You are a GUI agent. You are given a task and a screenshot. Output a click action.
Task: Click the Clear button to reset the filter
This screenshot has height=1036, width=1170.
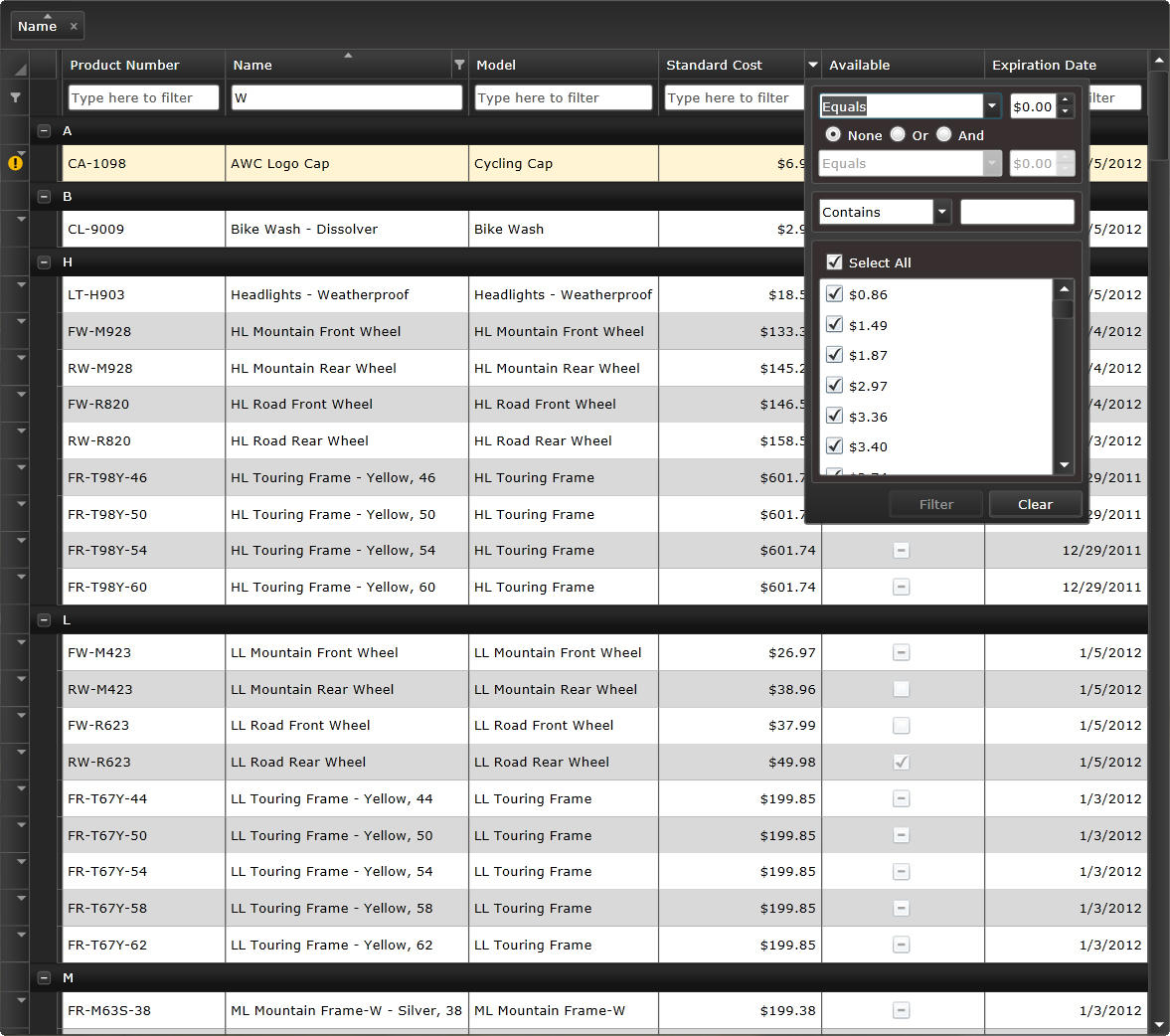[1035, 504]
